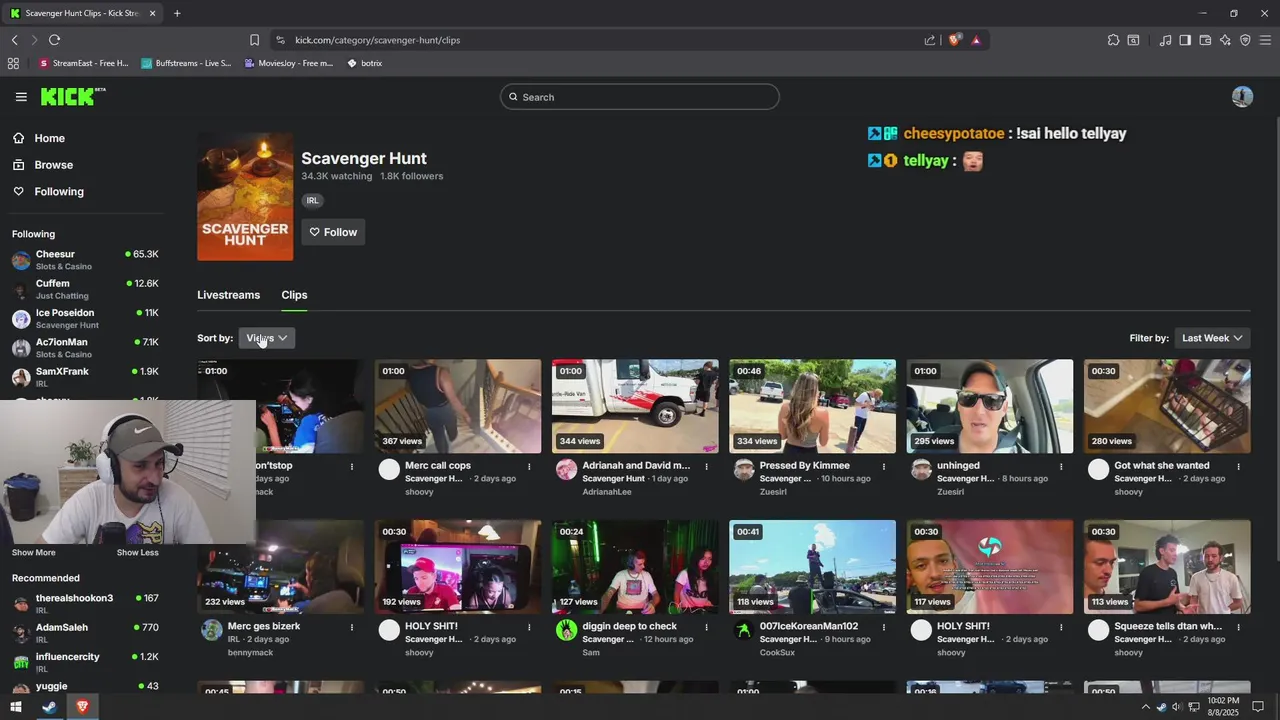
Task: Open options for unhinged clip
Action: click(x=1061, y=466)
